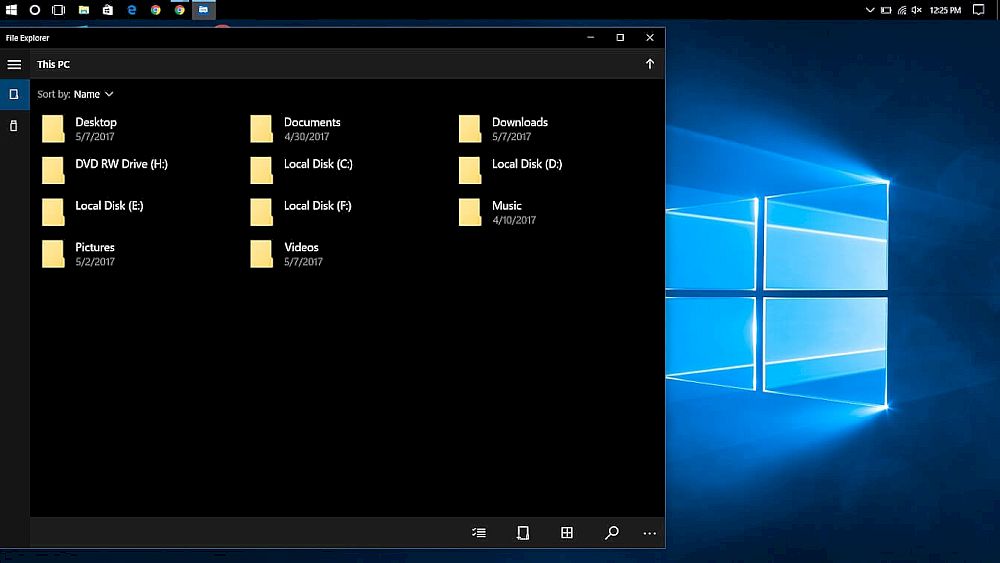Select the removable drive sidebar icon
Screen dimensions: 1000x563
[14, 126]
